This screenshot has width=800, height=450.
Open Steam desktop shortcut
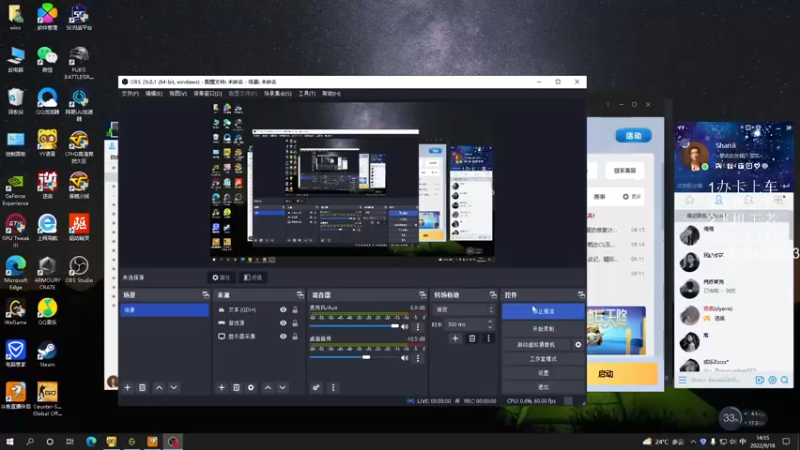[x=47, y=355]
